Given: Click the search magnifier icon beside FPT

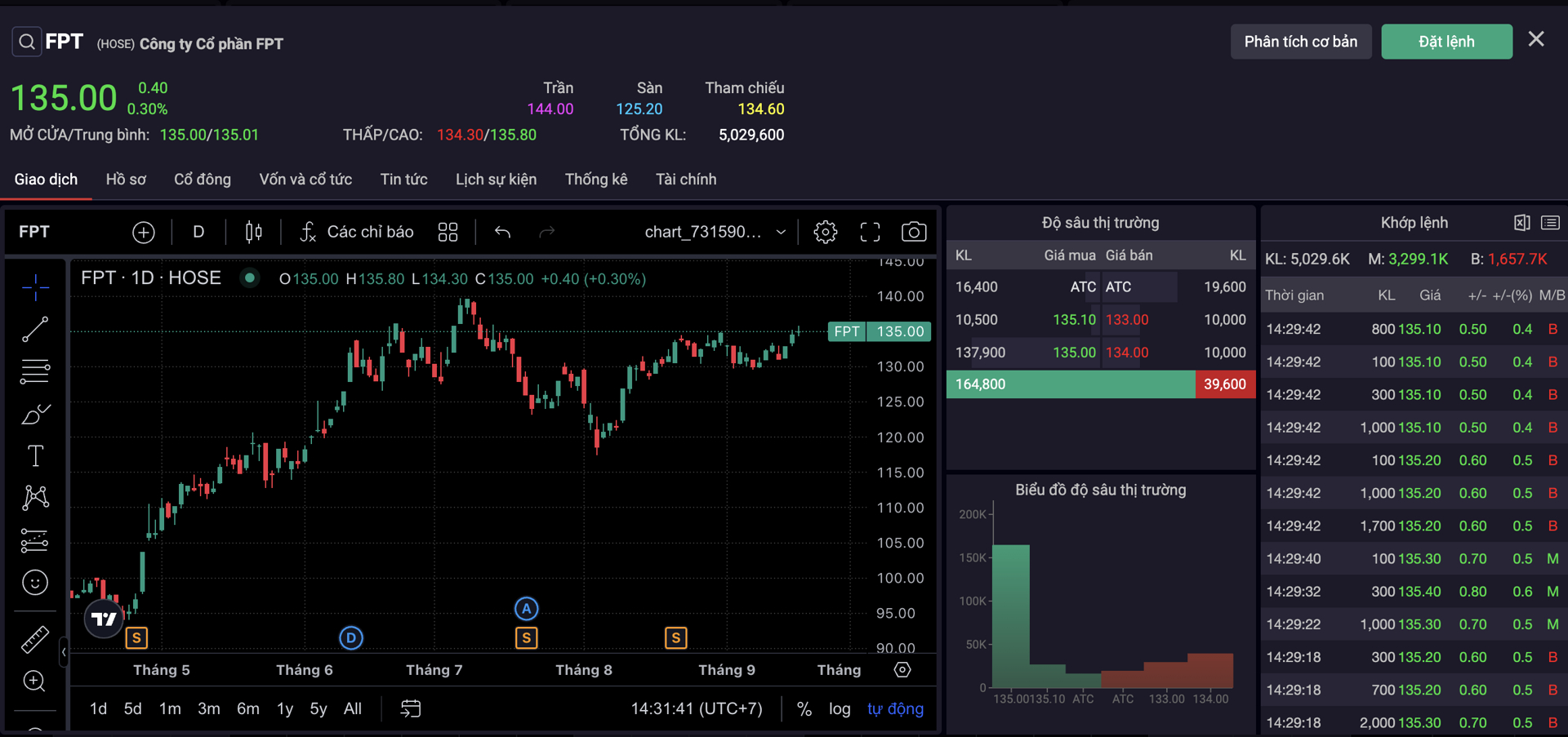Looking at the screenshot, I should pyautogui.click(x=27, y=42).
